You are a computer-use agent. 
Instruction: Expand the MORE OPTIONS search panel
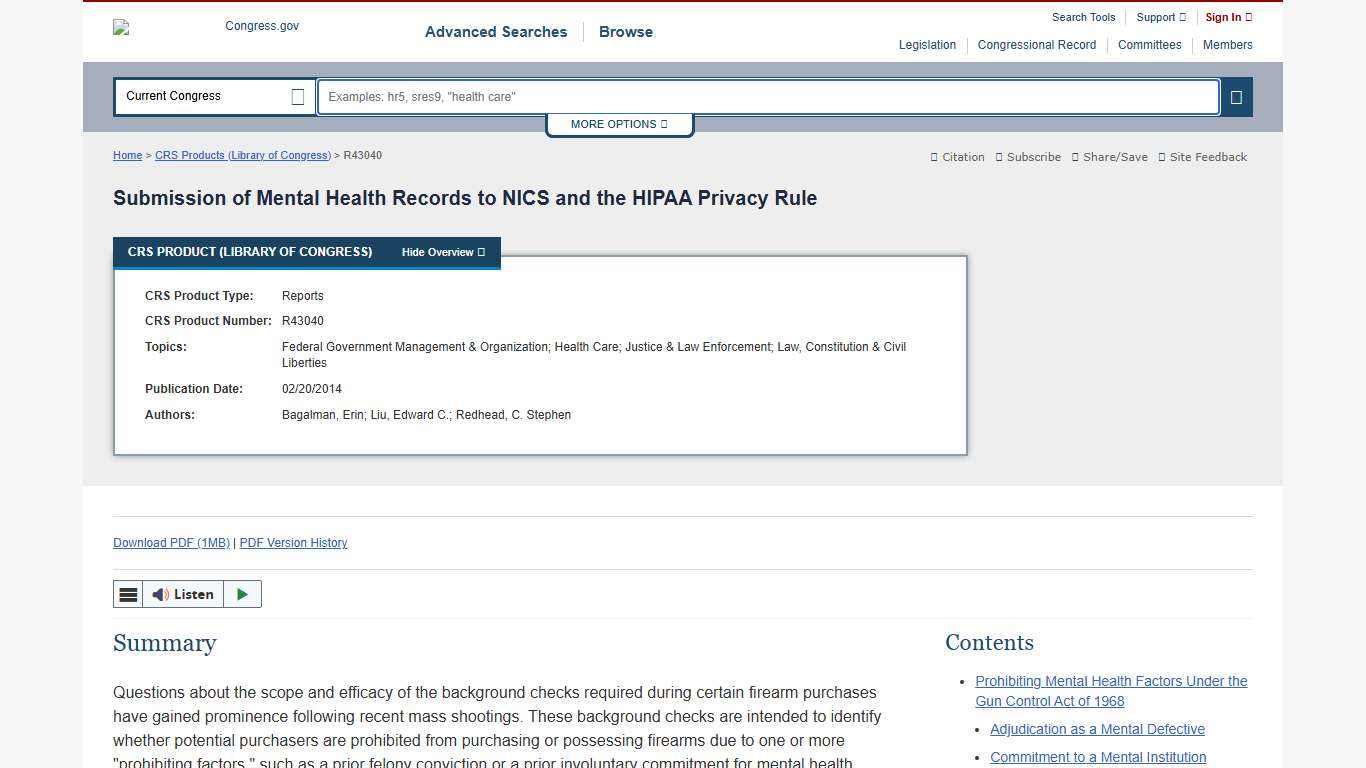point(618,124)
